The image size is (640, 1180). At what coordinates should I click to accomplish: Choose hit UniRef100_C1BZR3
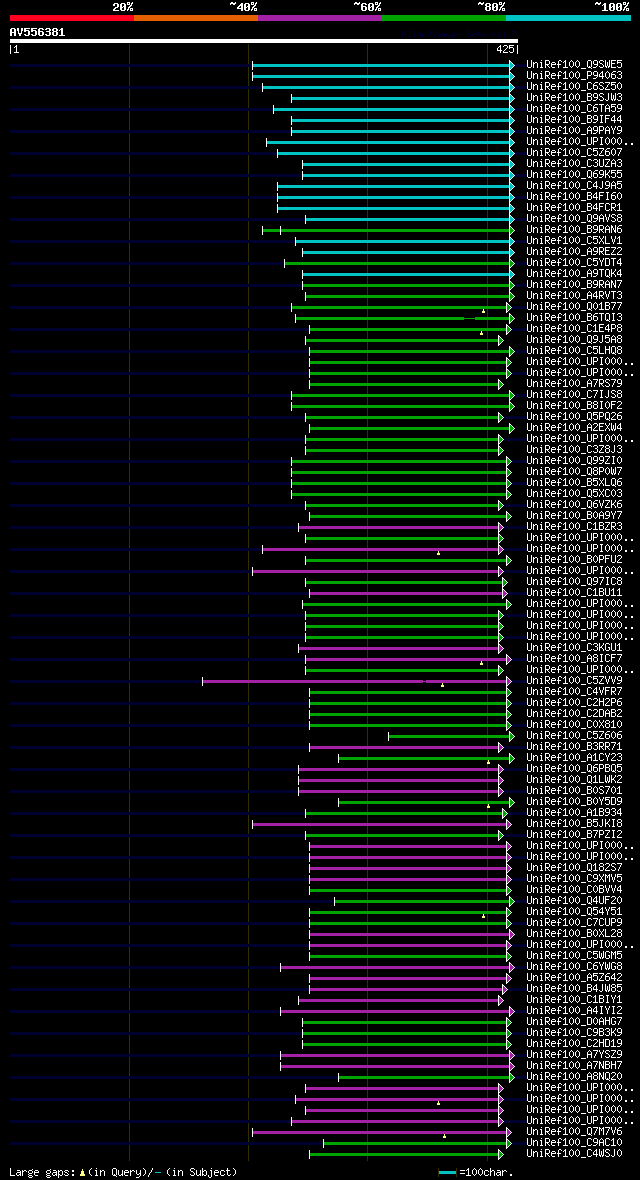pos(574,526)
